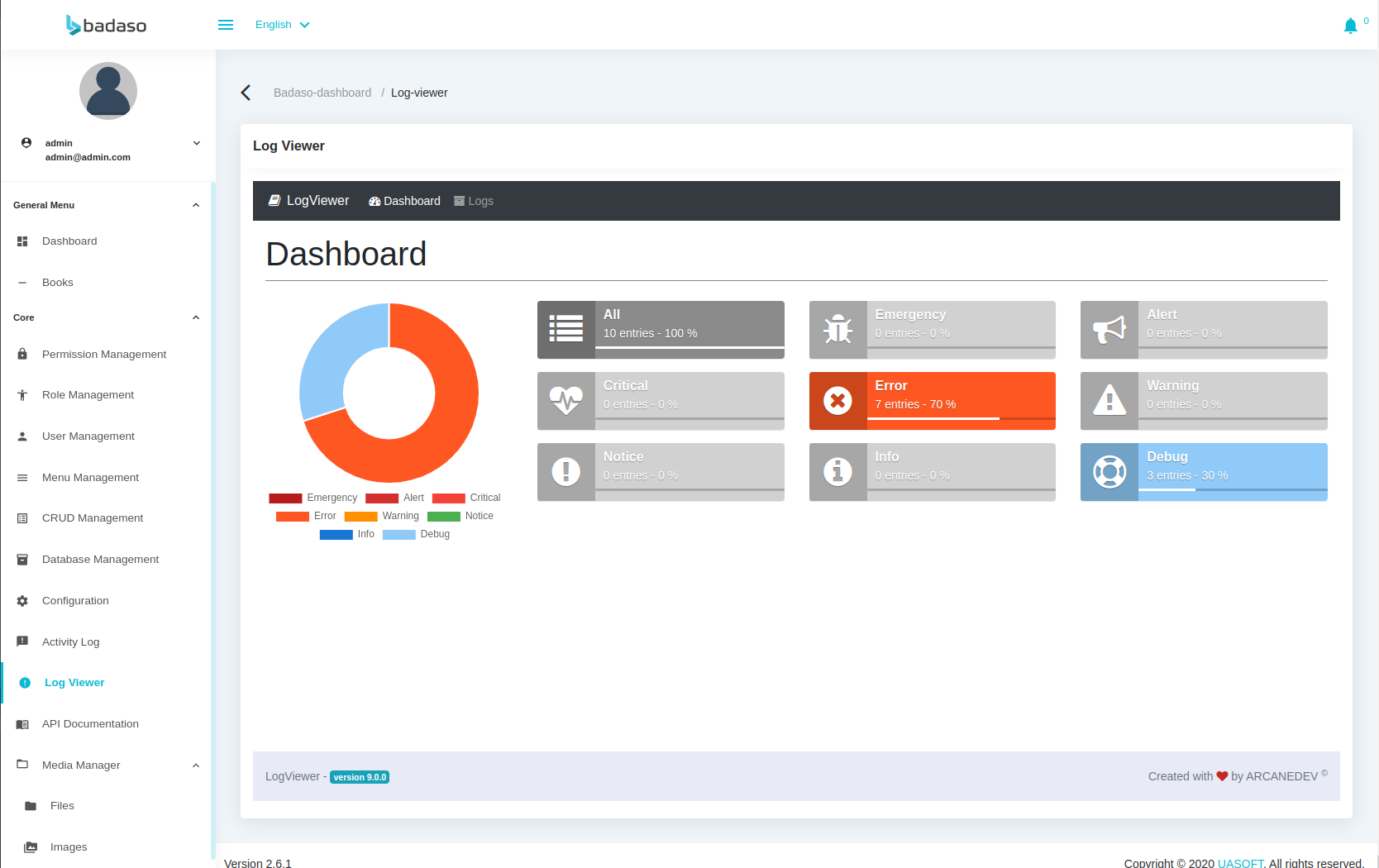The image size is (1379, 868).
Task: Click the Error red cross icon
Action: [x=837, y=401]
